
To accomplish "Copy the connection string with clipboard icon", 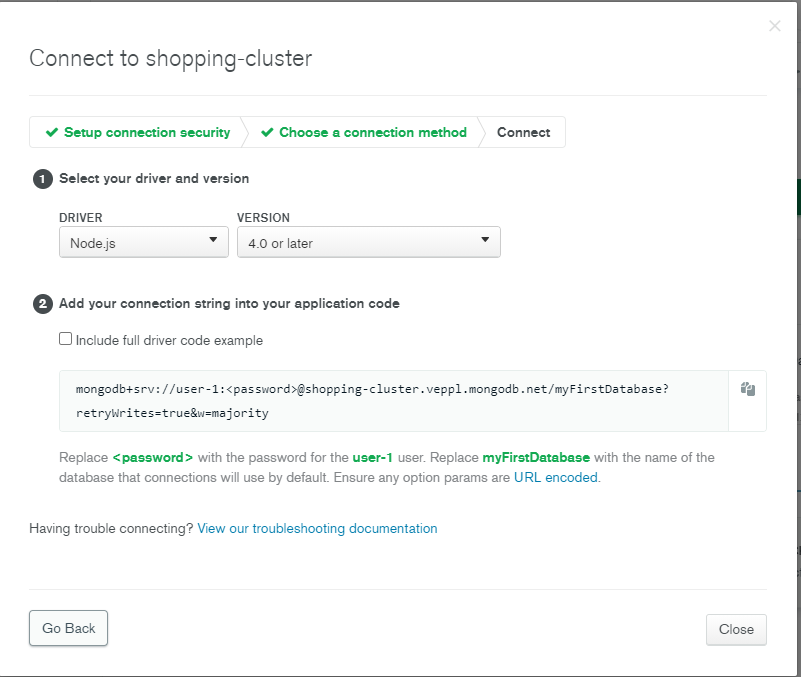I will (747, 389).
